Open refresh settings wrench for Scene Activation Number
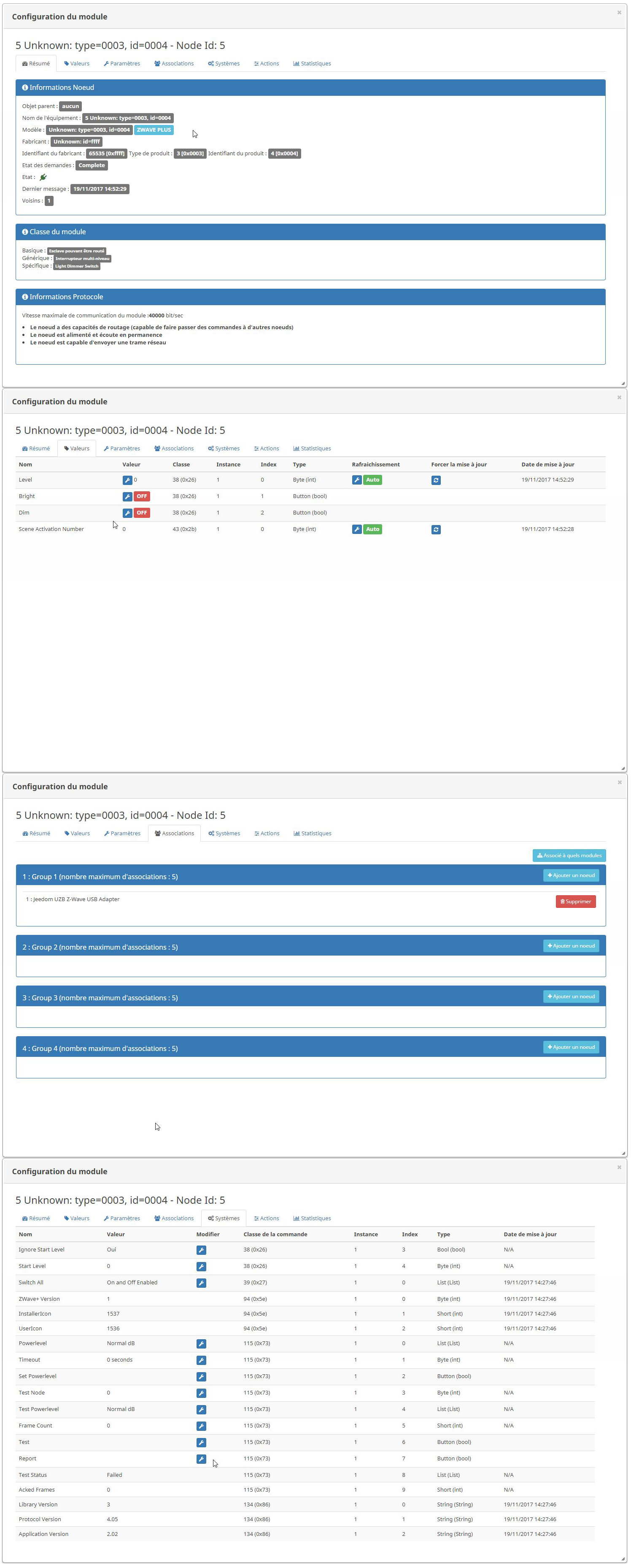The width and height of the screenshot is (631, 1568). 356,529
